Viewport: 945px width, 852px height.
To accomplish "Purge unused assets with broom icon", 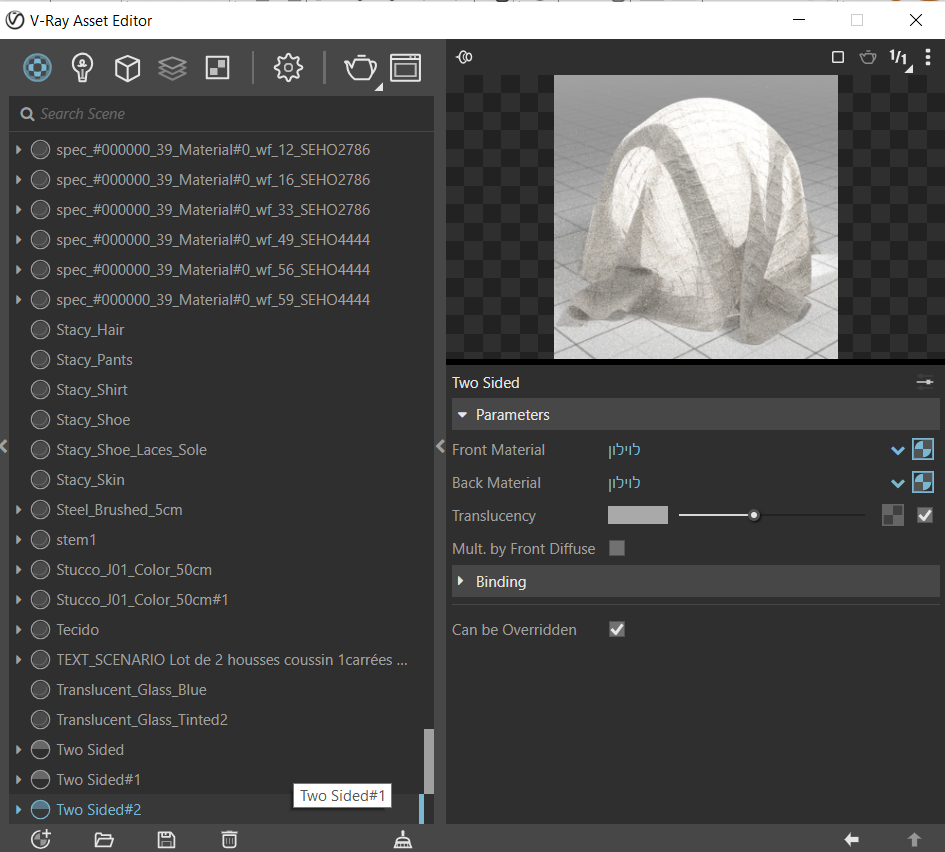I will click(402, 839).
